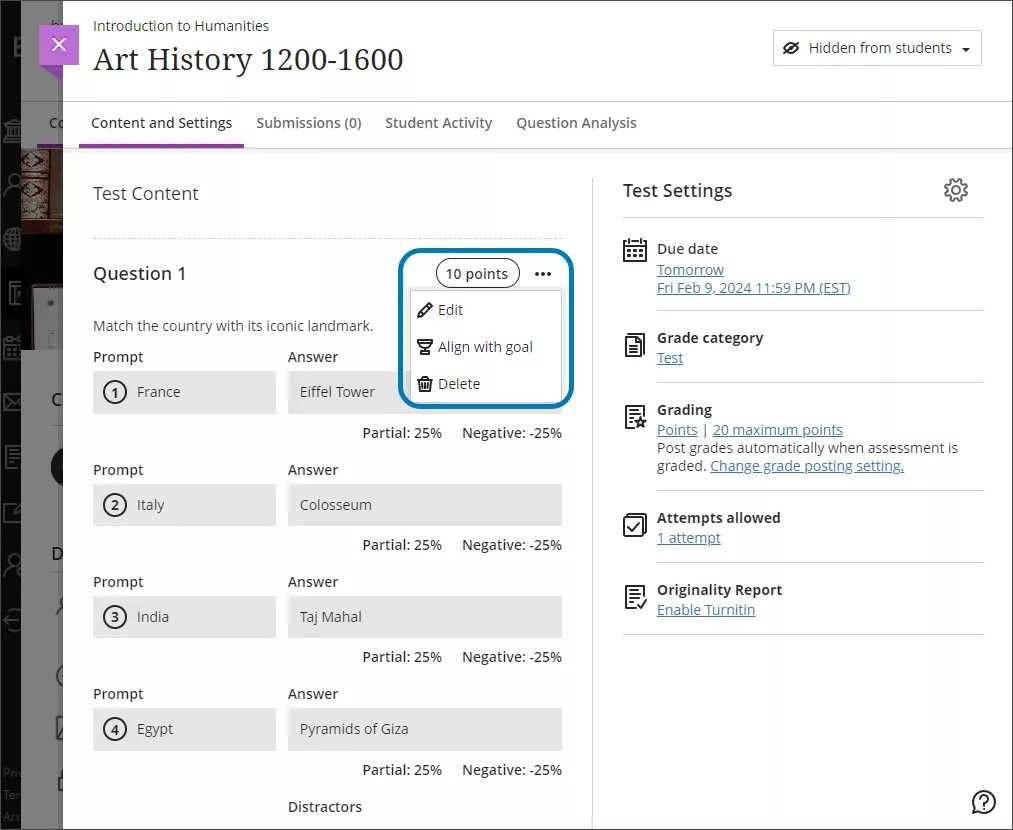Select Enable Turnitin
Image resolution: width=1013 pixels, height=830 pixels.
click(x=706, y=609)
